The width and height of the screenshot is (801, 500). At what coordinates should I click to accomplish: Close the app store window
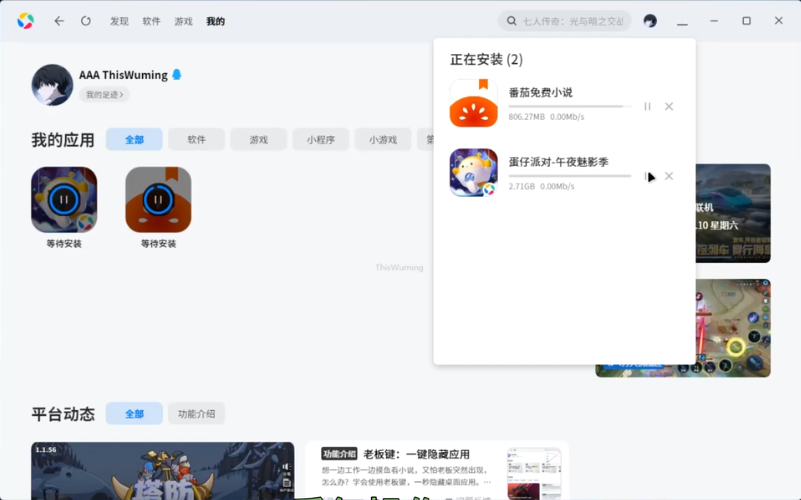pos(779,21)
